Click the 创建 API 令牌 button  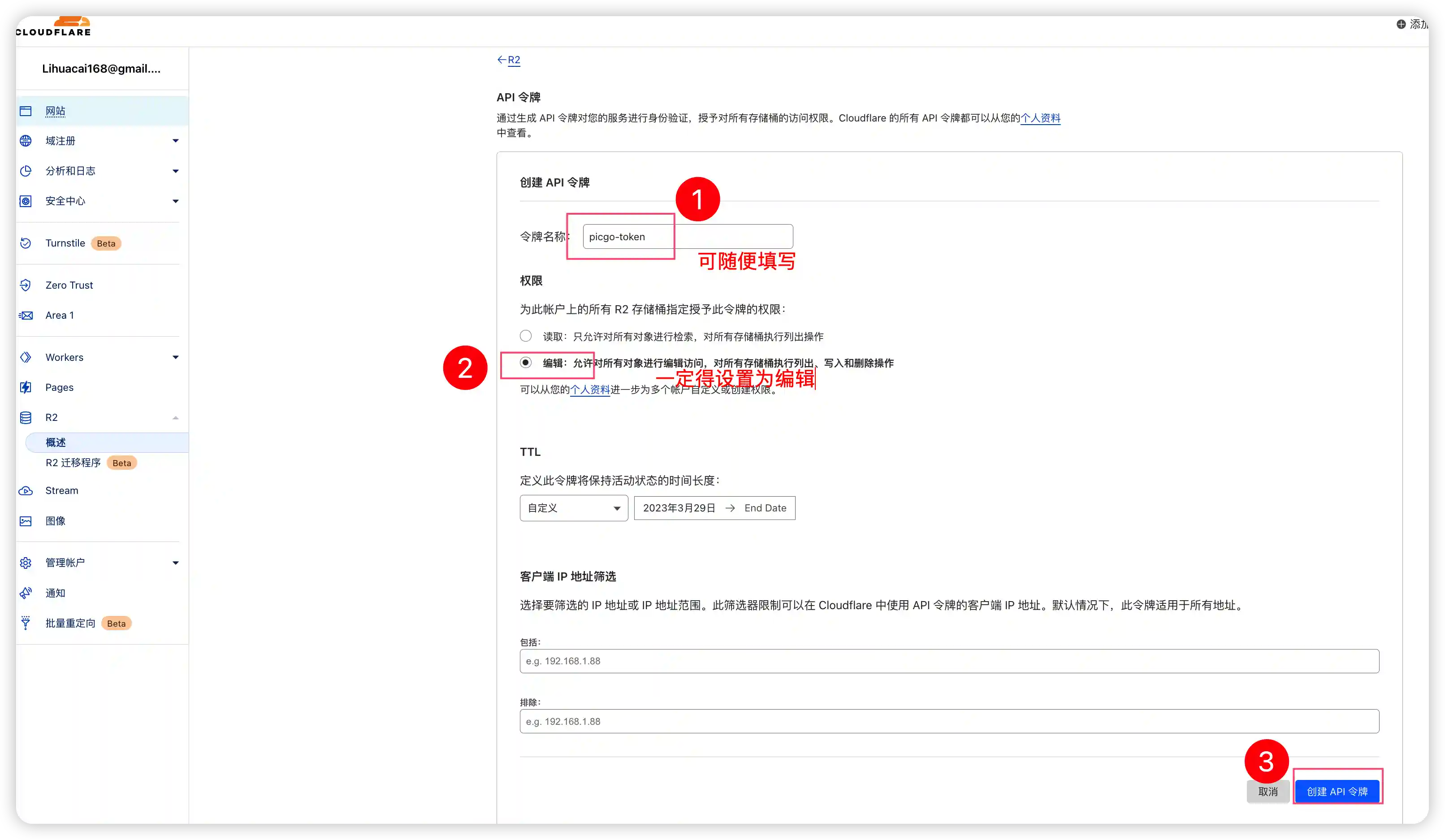1338,791
